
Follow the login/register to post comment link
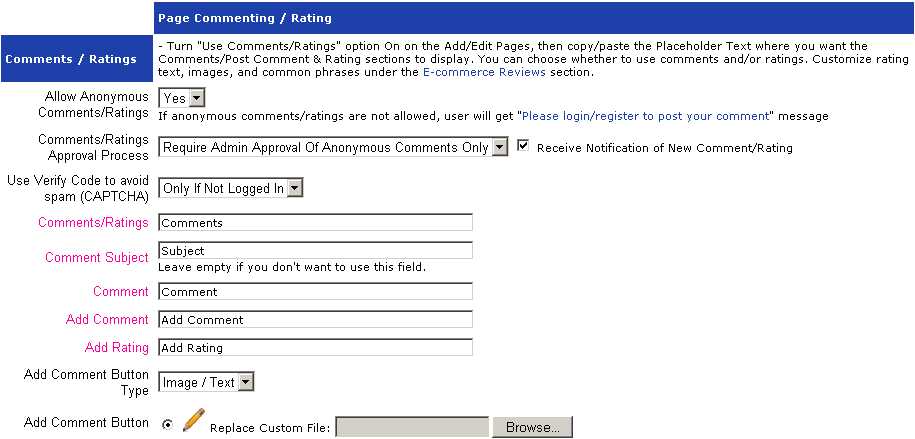(x=643, y=116)
